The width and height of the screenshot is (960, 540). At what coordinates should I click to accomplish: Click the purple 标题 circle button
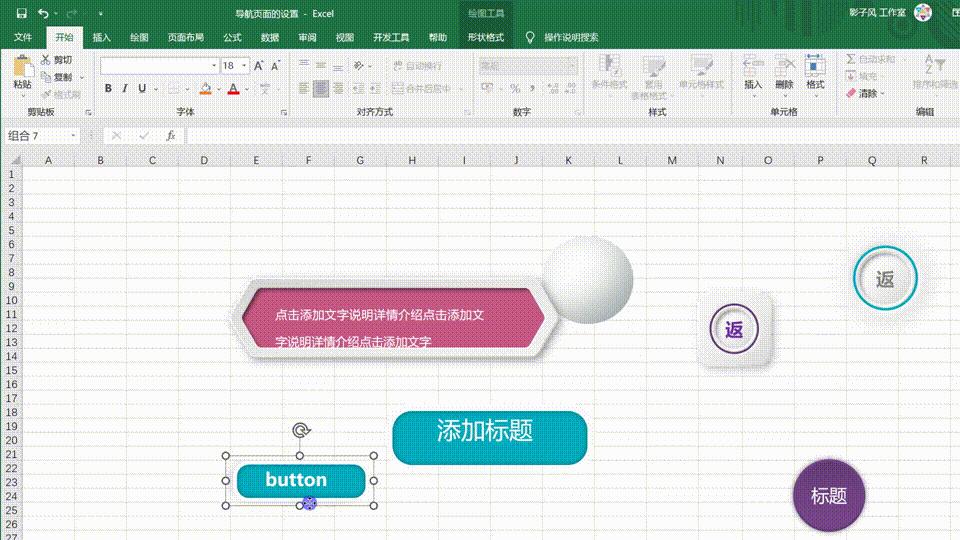coord(828,495)
